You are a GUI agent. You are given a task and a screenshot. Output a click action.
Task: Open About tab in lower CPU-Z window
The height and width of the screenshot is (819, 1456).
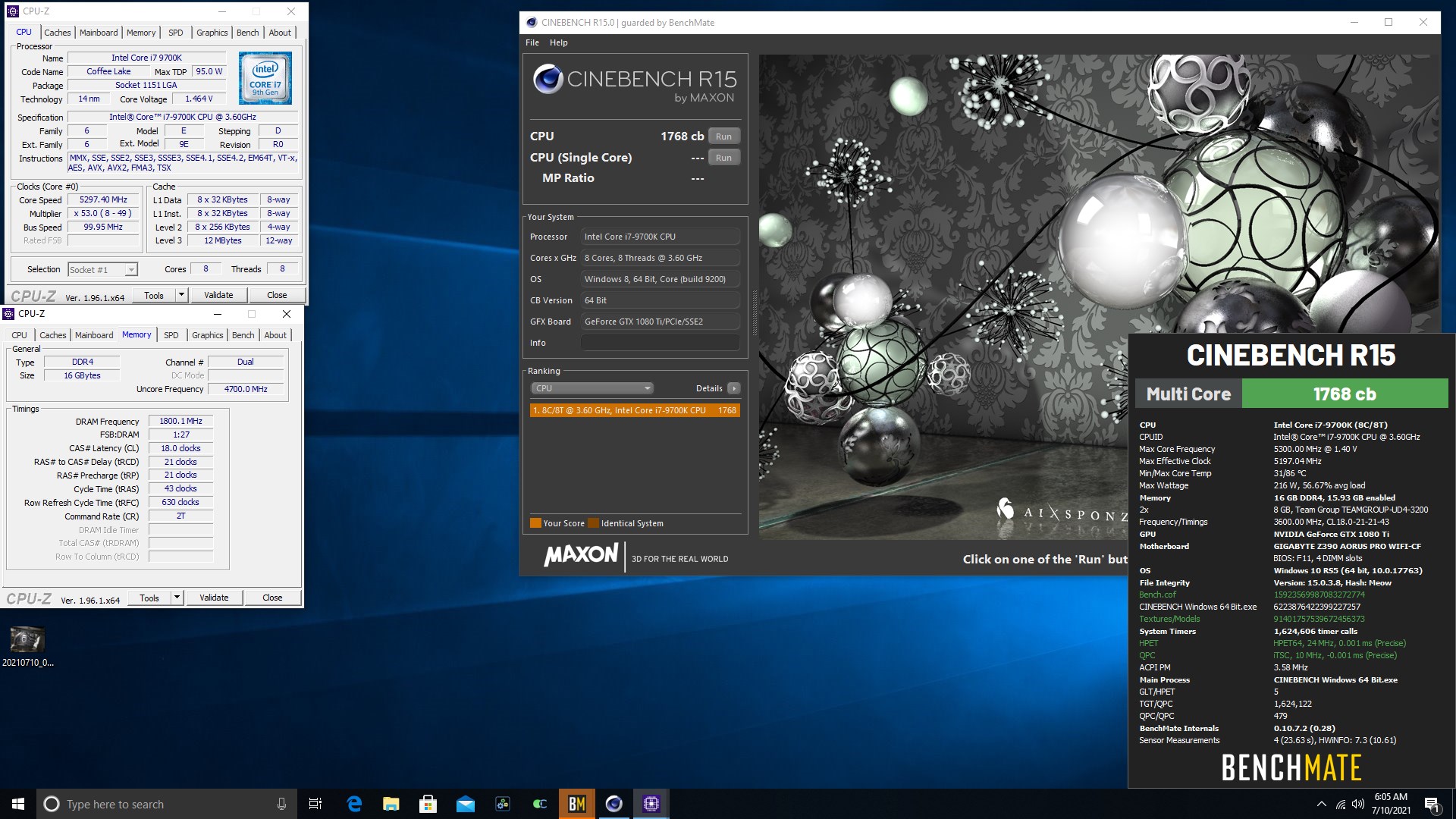(275, 335)
